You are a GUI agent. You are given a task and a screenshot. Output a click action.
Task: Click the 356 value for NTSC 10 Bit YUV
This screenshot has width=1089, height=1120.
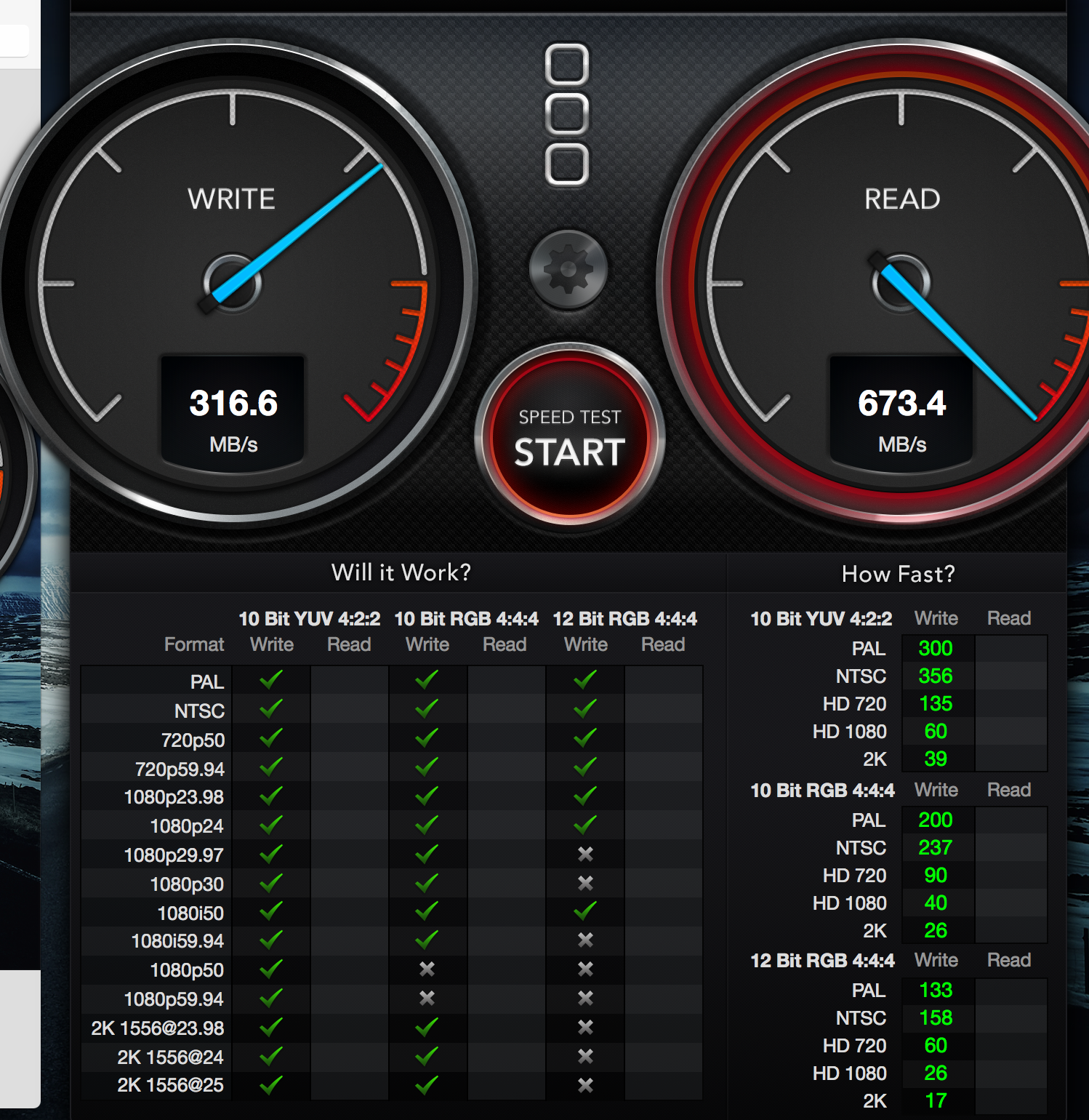click(936, 676)
